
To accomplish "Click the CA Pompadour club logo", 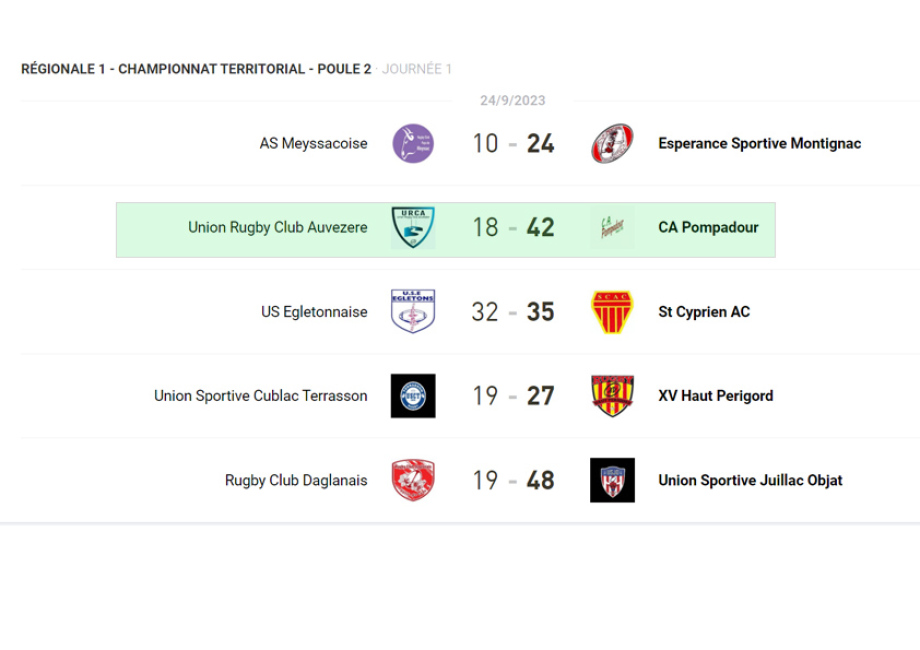I will tap(612, 228).
